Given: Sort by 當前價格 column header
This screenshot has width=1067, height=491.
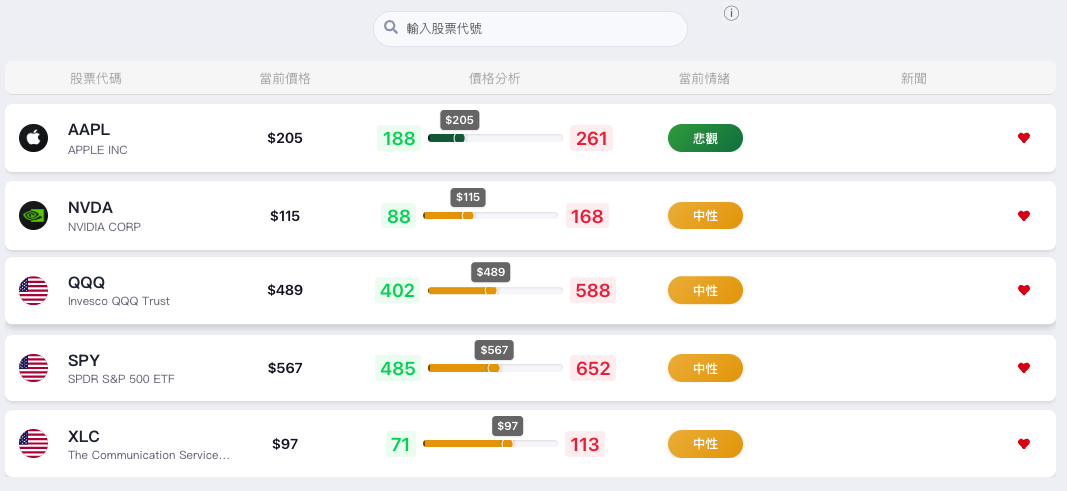Looking at the screenshot, I should coord(285,79).
